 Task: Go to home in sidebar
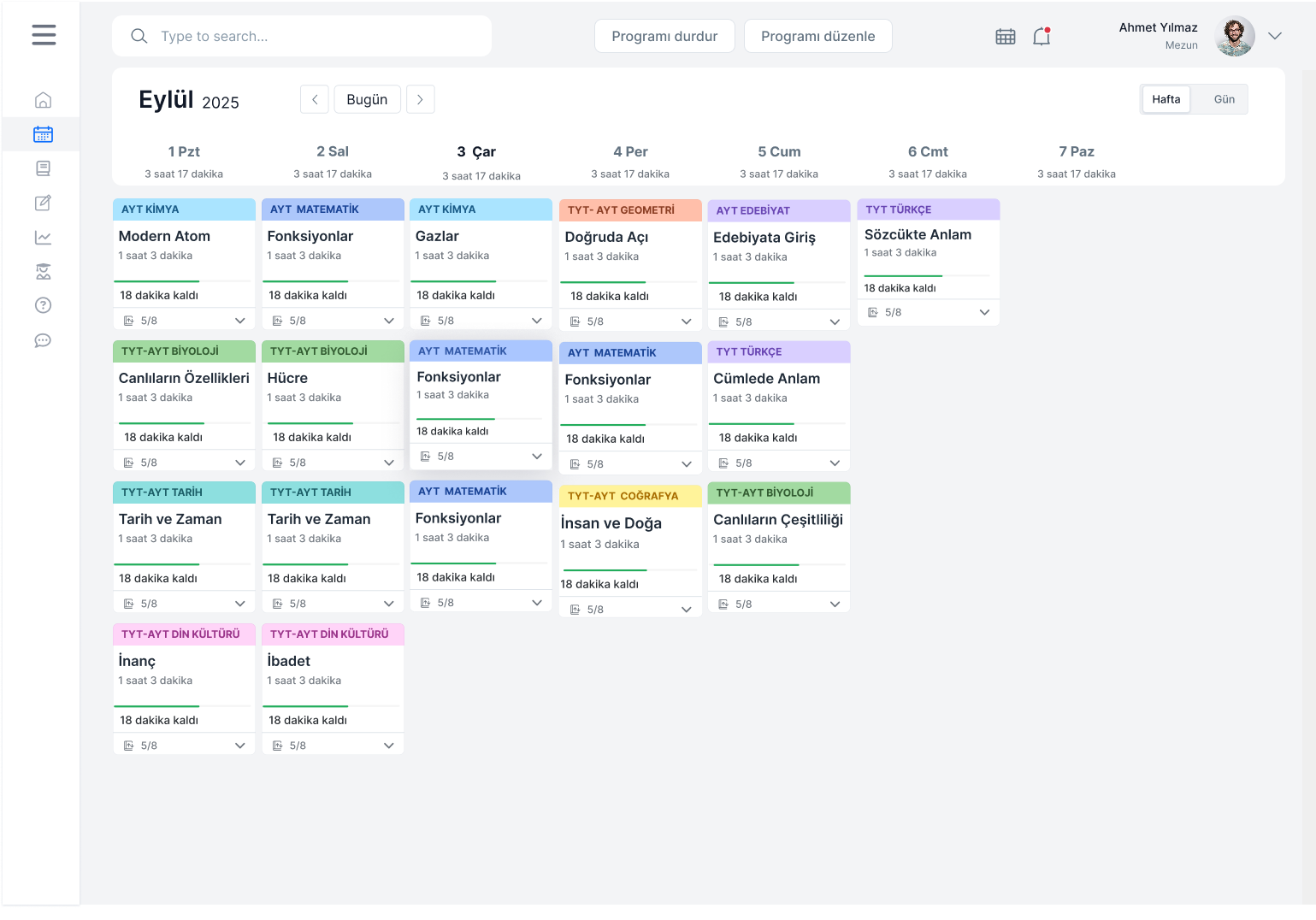[44, 100]
